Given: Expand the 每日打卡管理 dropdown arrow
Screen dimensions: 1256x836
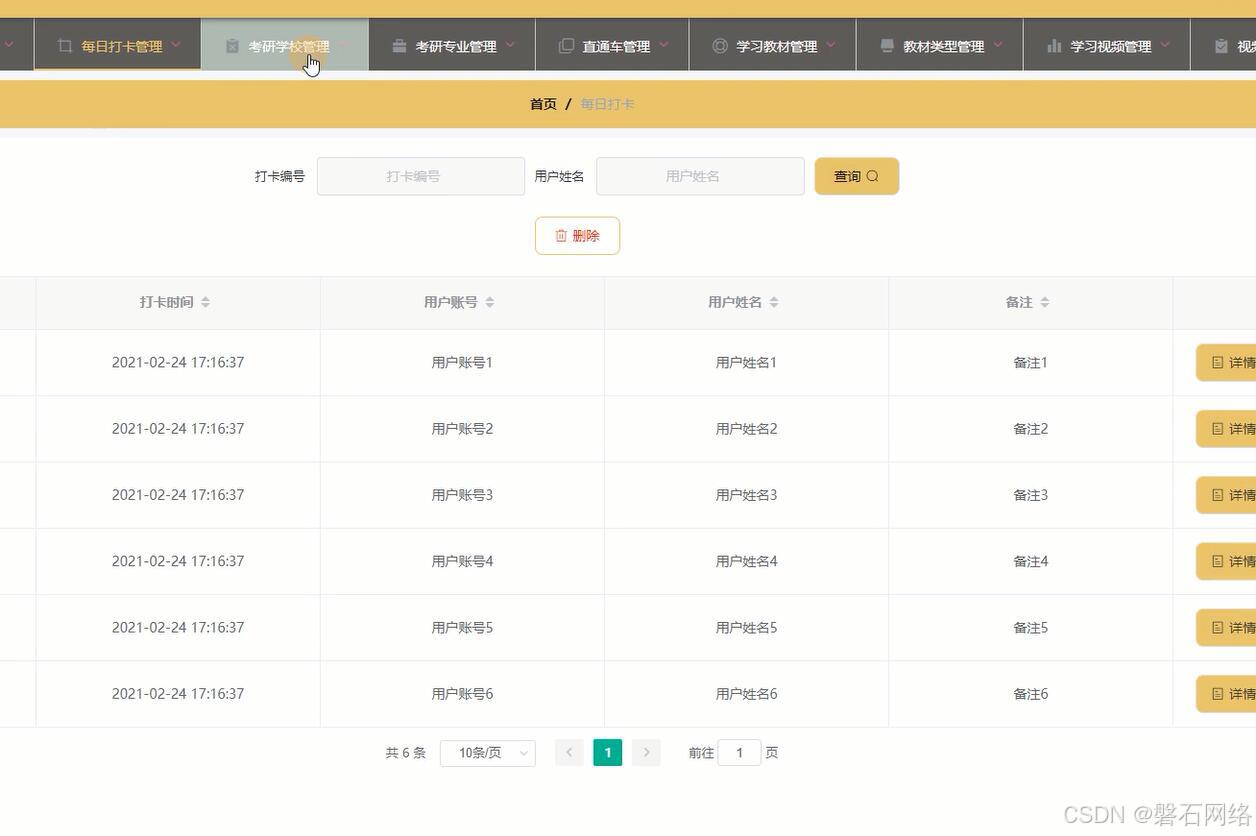Looking at the screenshot, I should 176,44.
